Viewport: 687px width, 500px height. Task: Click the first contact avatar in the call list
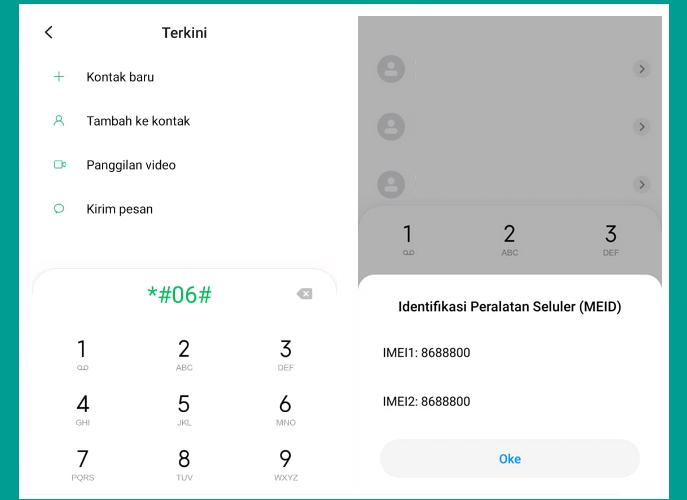coord(391,69)
